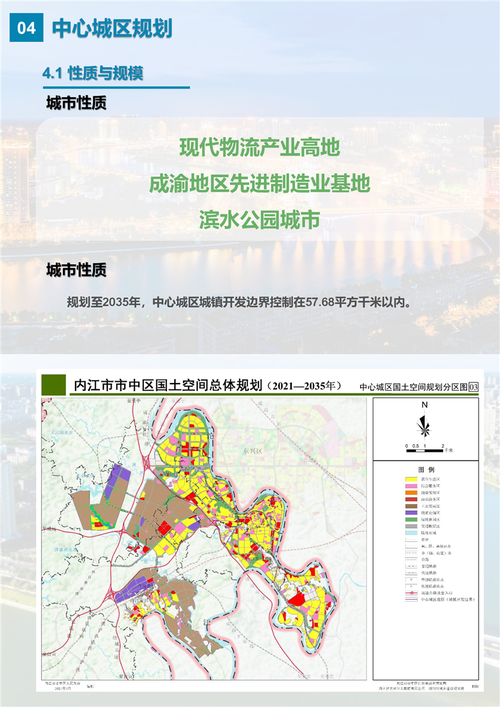Click the large red block in southeast map area
This screenshot has height=707, width=500.
pos(296,599)
